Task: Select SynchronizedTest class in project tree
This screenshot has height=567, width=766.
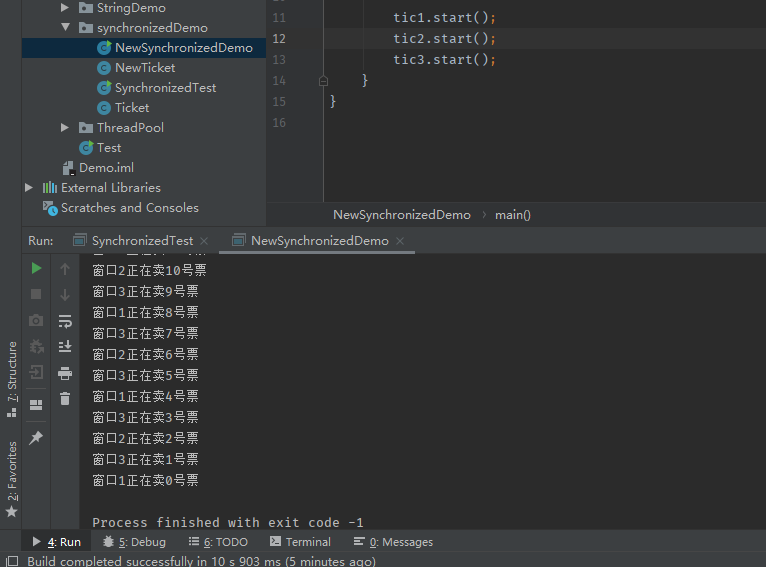Action: [166, 88]
